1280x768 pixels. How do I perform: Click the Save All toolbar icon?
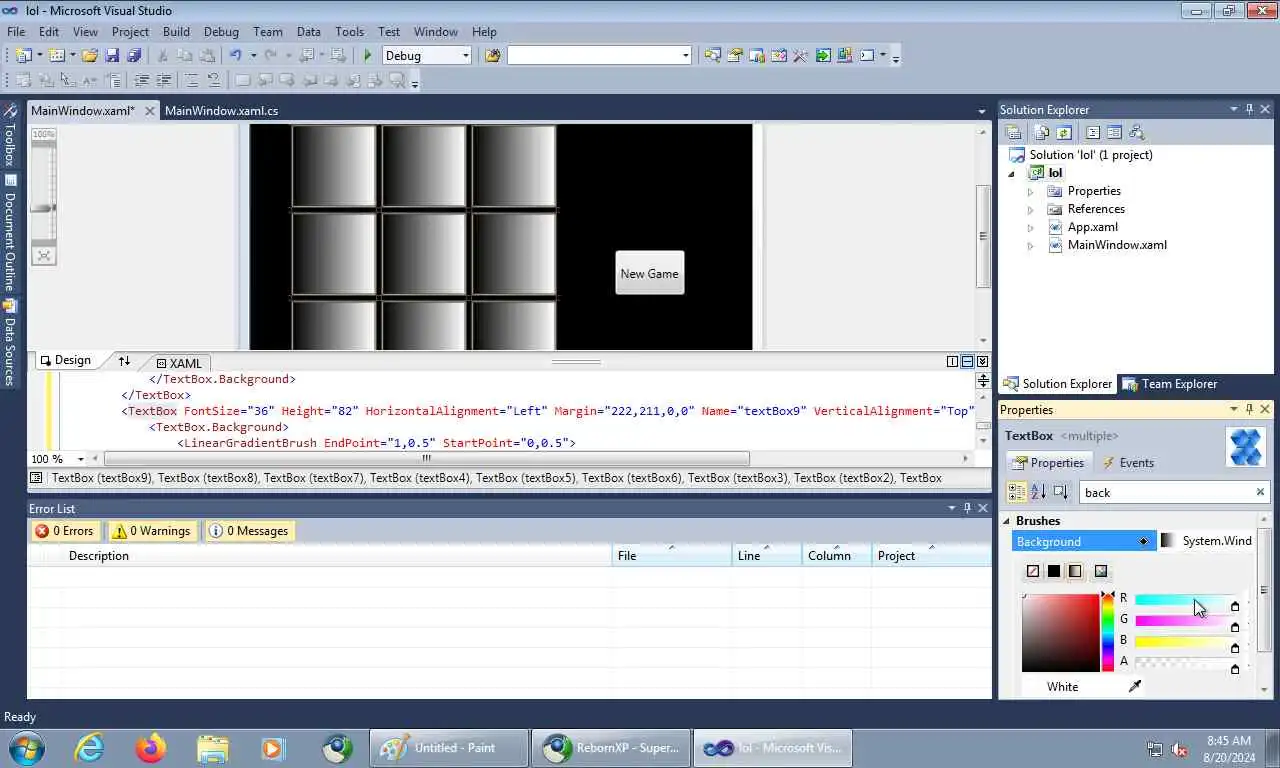pos(133,56)
